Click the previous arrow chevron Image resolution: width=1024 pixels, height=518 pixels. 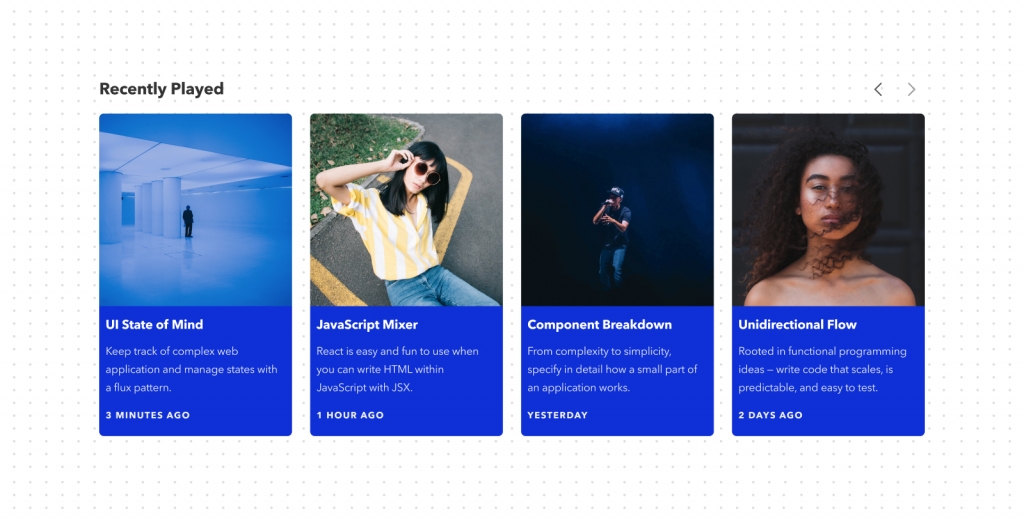(878, 89)
